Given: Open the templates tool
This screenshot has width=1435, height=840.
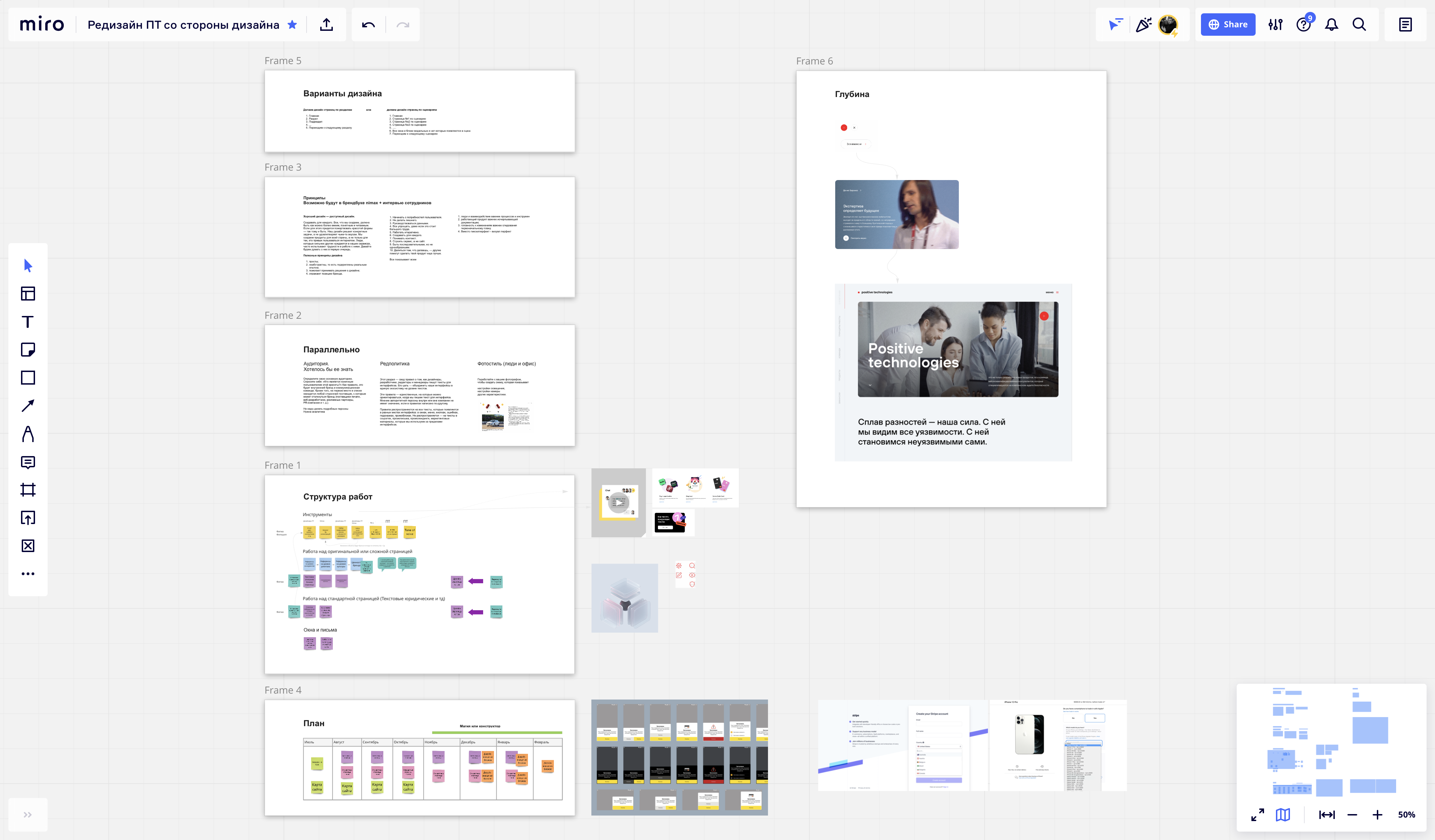Looking at the screenshot, I should point(28,294).
